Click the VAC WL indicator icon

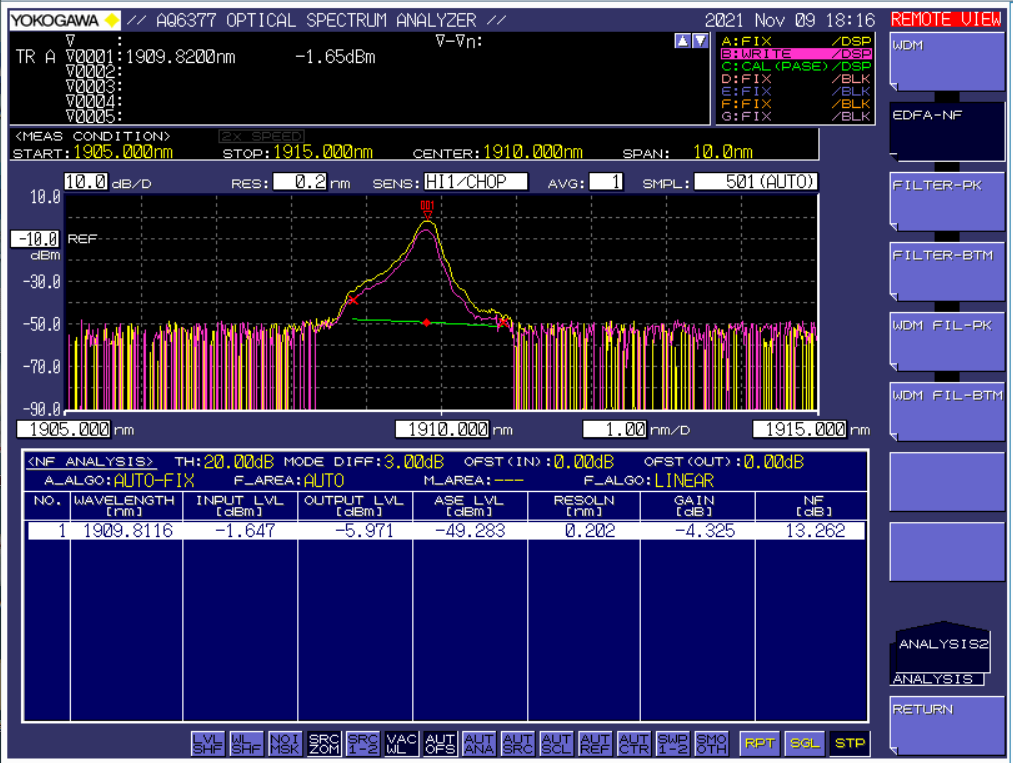coord(401,743)
